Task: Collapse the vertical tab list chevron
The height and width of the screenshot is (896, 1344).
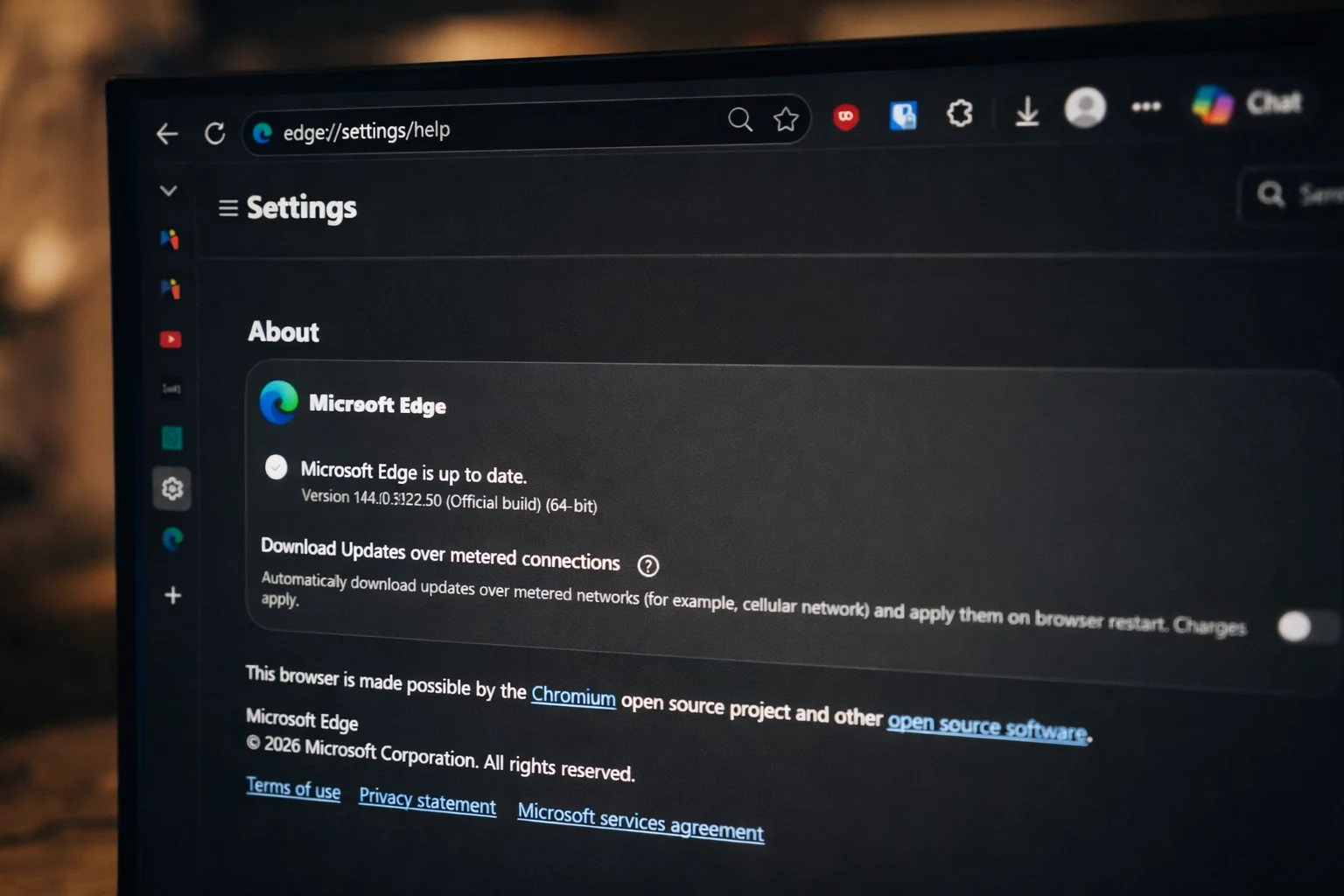Action: point(169,191)
